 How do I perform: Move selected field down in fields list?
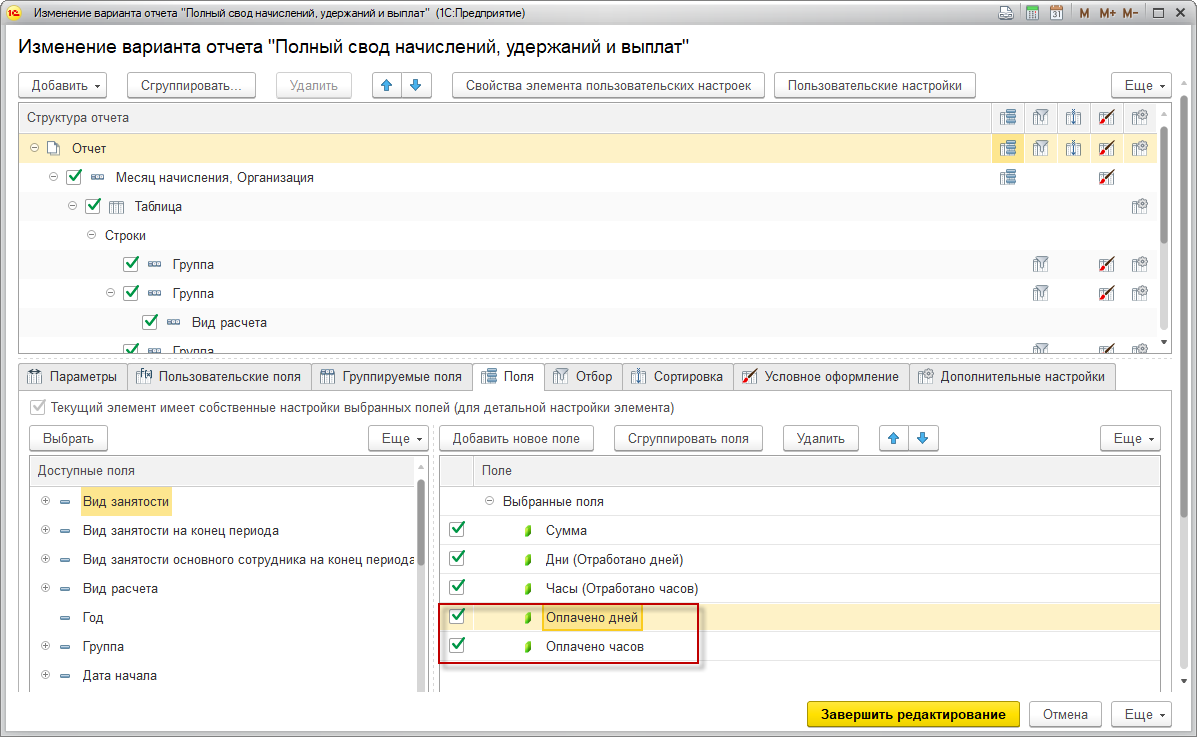click(922, 438)
